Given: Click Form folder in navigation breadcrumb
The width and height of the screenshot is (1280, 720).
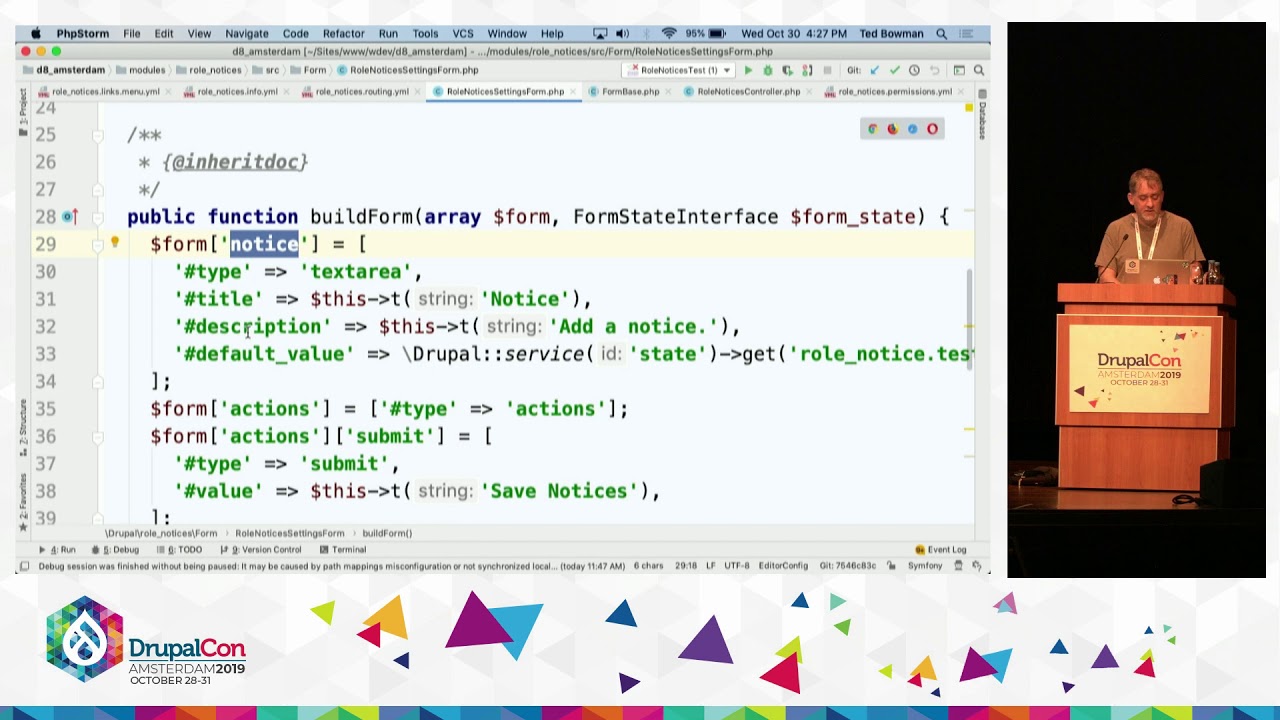Looking at the screenshot, I should click(x=309, y=70).
